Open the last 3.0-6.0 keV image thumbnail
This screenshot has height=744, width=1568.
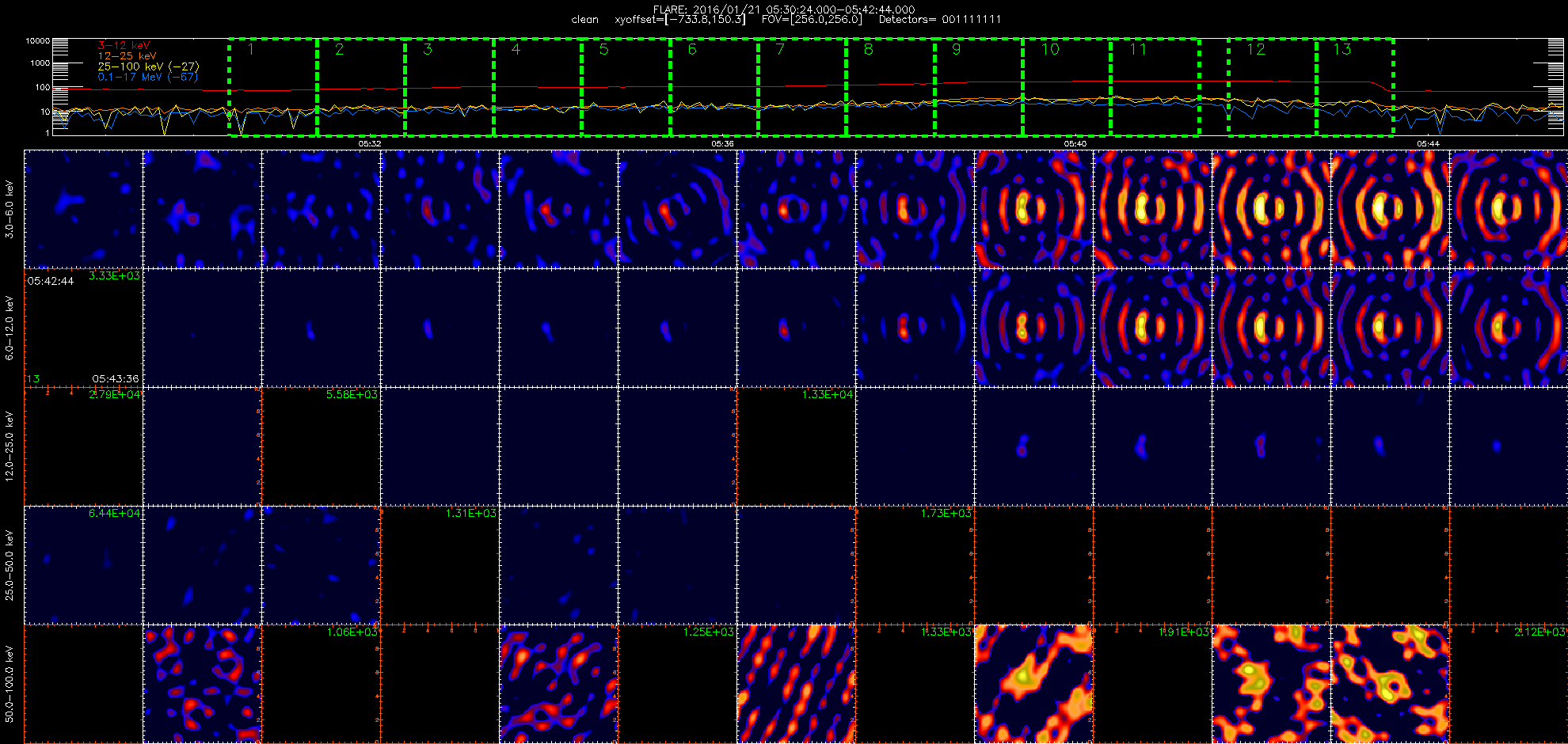[x=1509, y=209]
